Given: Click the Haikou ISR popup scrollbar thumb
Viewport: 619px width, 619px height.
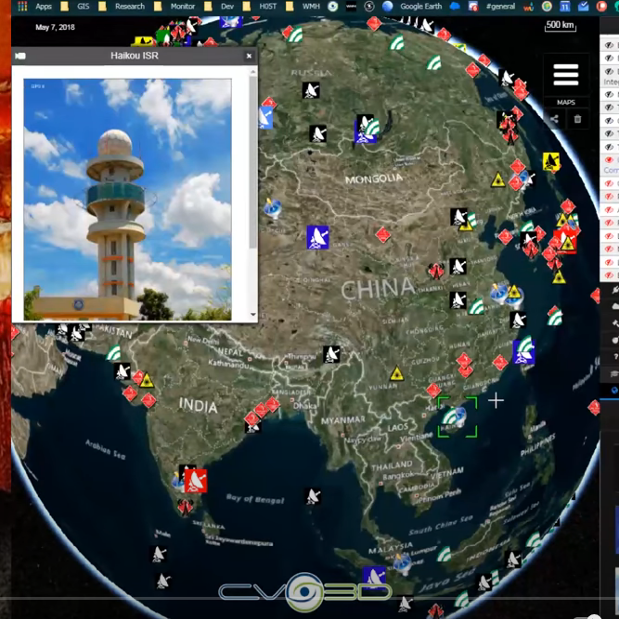Looking at the screenshot, I should pyautogui.click(x=253, y=162).
